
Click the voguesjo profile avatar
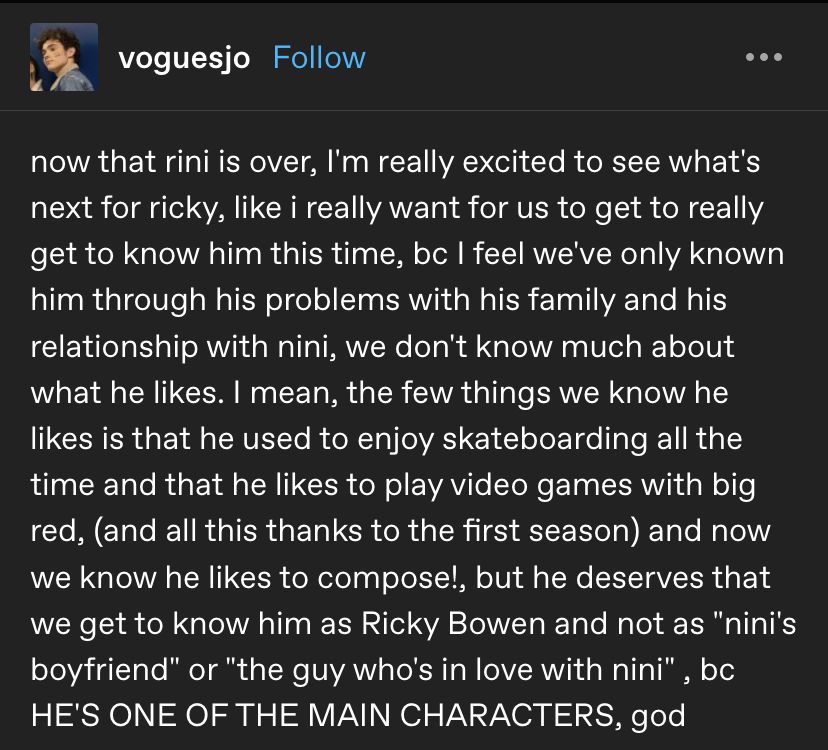(64, 57)
